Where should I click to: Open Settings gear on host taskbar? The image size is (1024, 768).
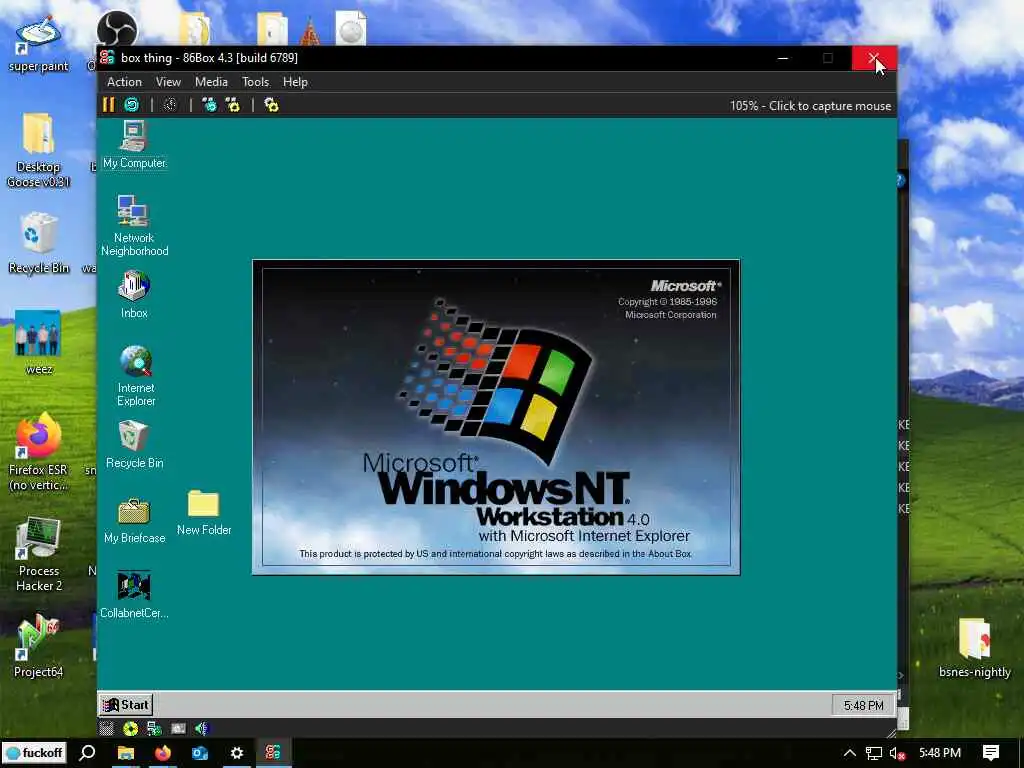(236, 753)
